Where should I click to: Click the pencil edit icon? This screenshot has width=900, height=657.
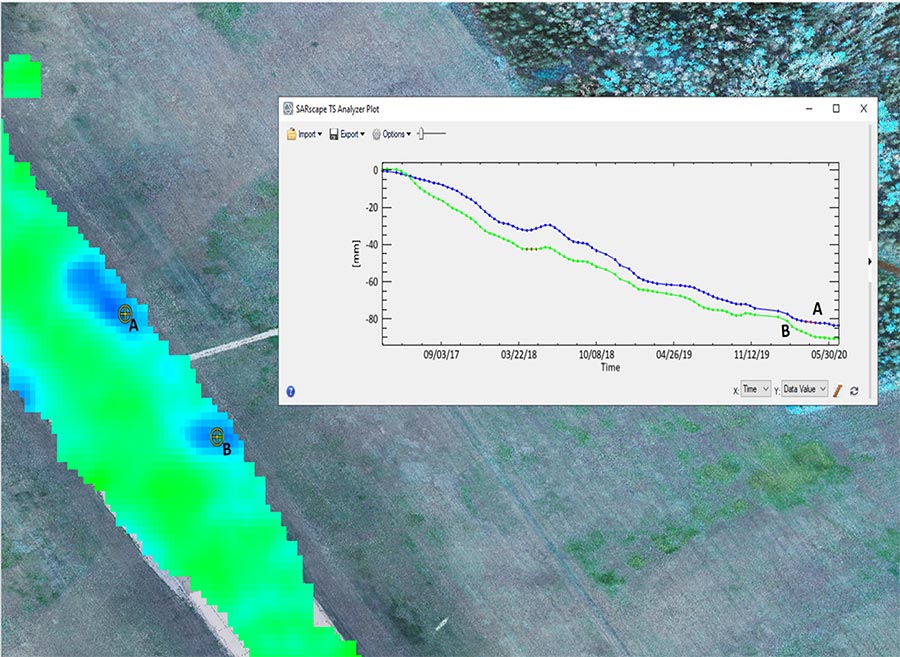pyautogui.click(x=838, y=389)
